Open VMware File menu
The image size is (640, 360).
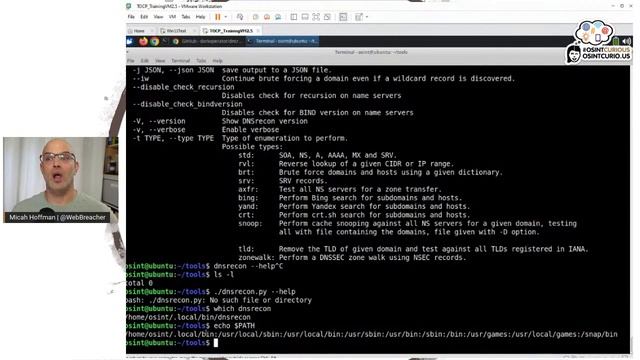click(131, 17)
